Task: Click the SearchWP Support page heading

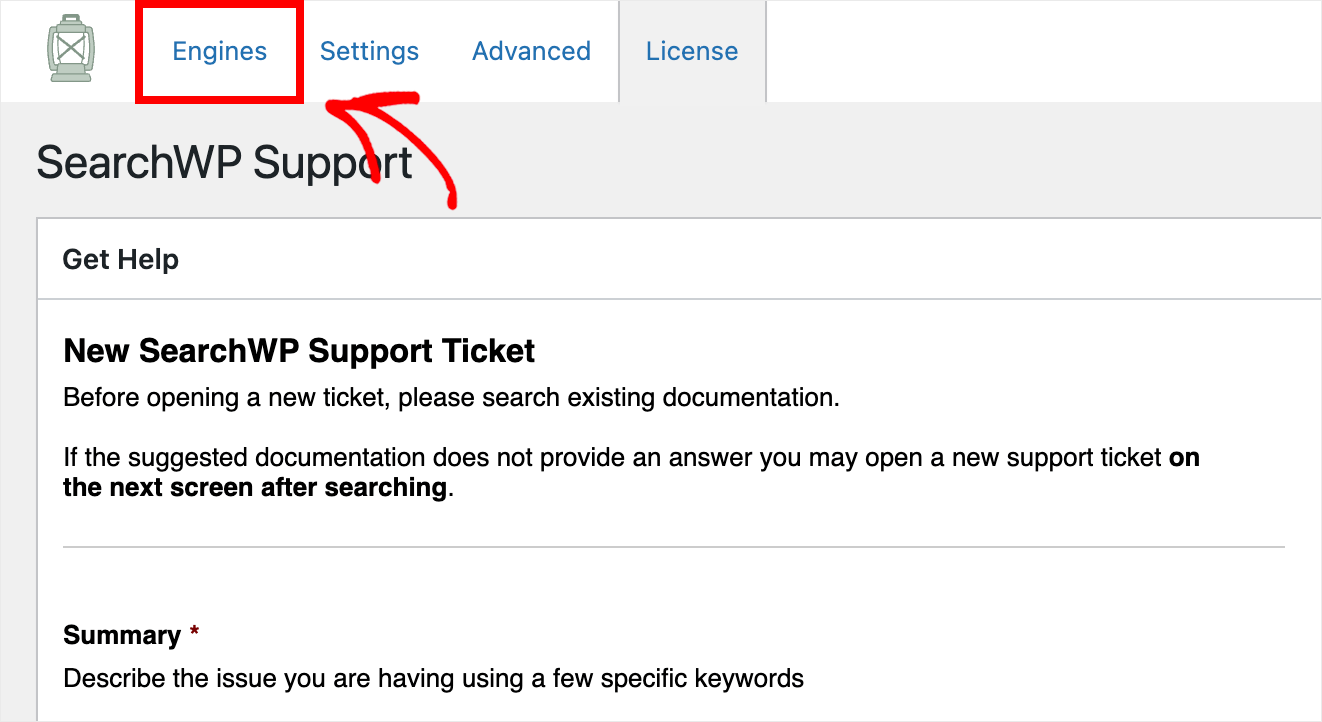Action: click(x=225, y=163)
